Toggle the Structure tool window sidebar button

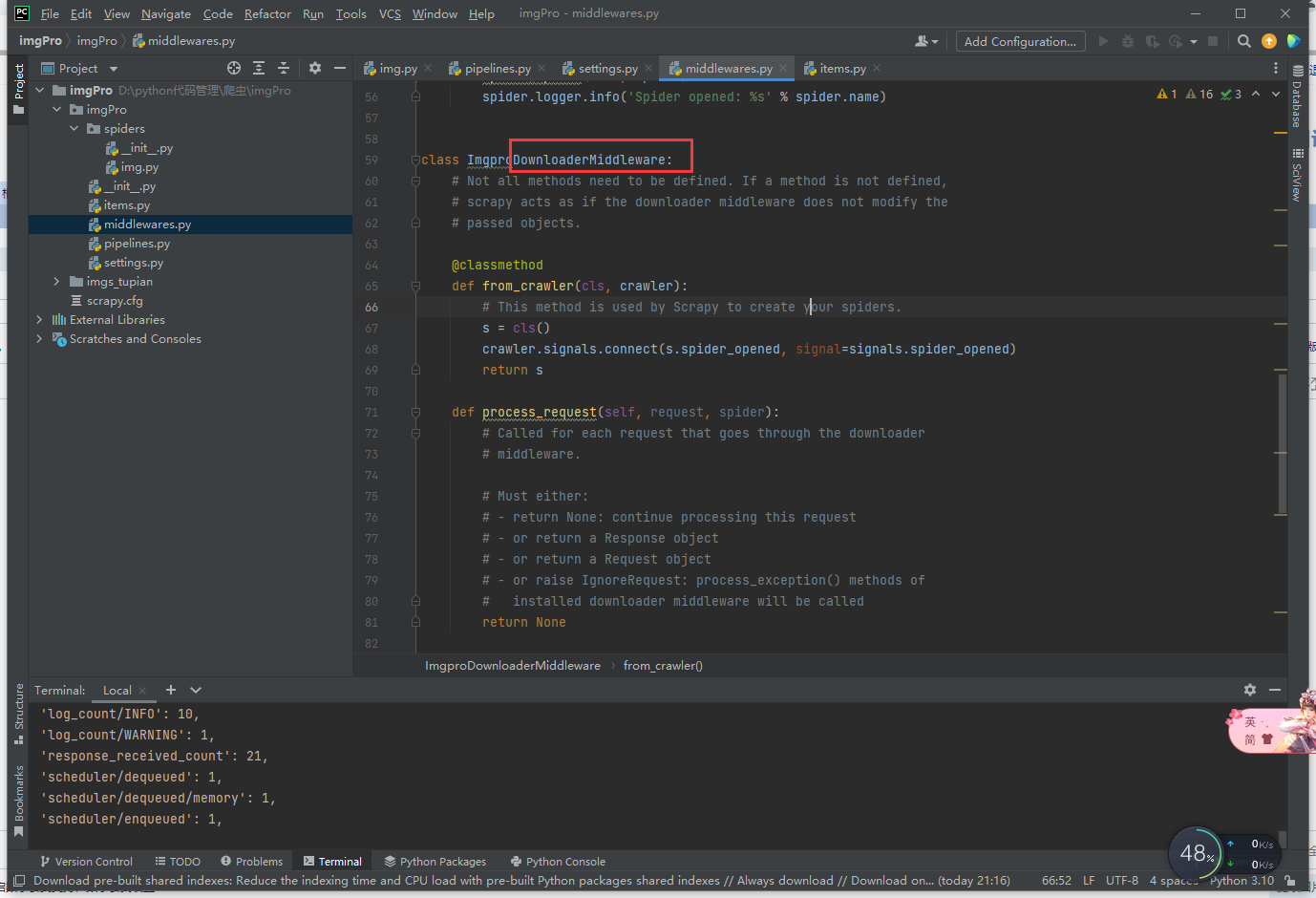pos(18,714)
